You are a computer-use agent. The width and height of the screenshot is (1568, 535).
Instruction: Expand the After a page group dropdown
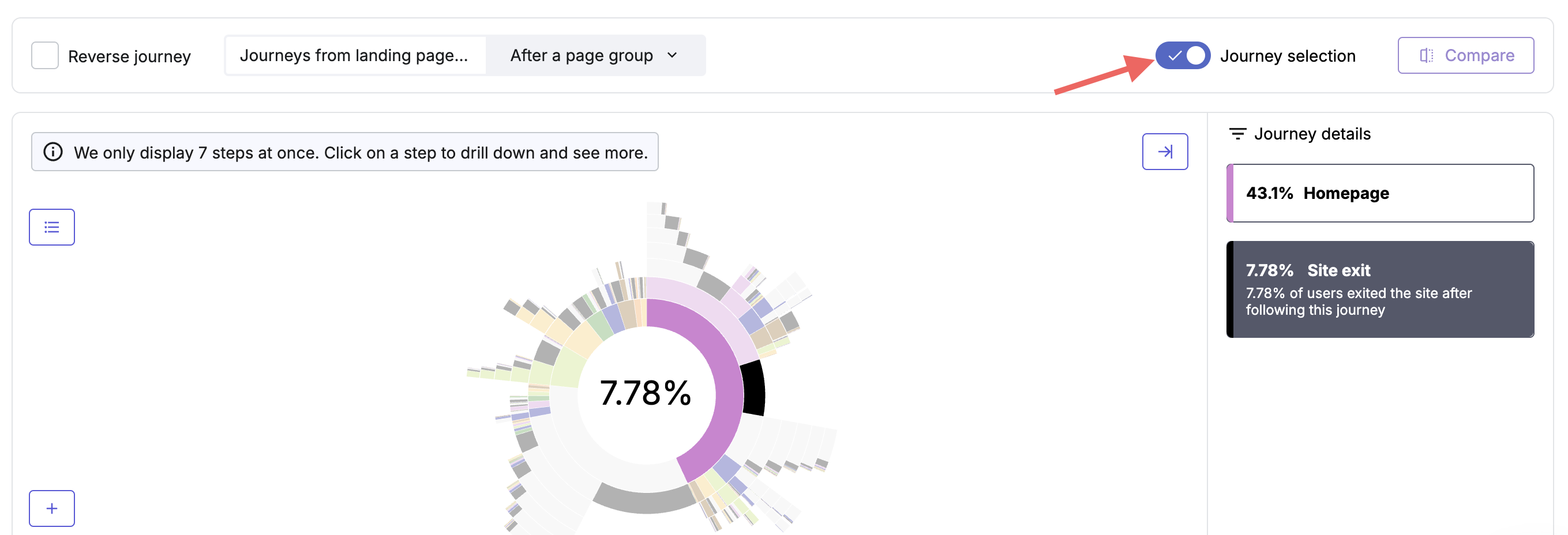click(x=595, y=55)
